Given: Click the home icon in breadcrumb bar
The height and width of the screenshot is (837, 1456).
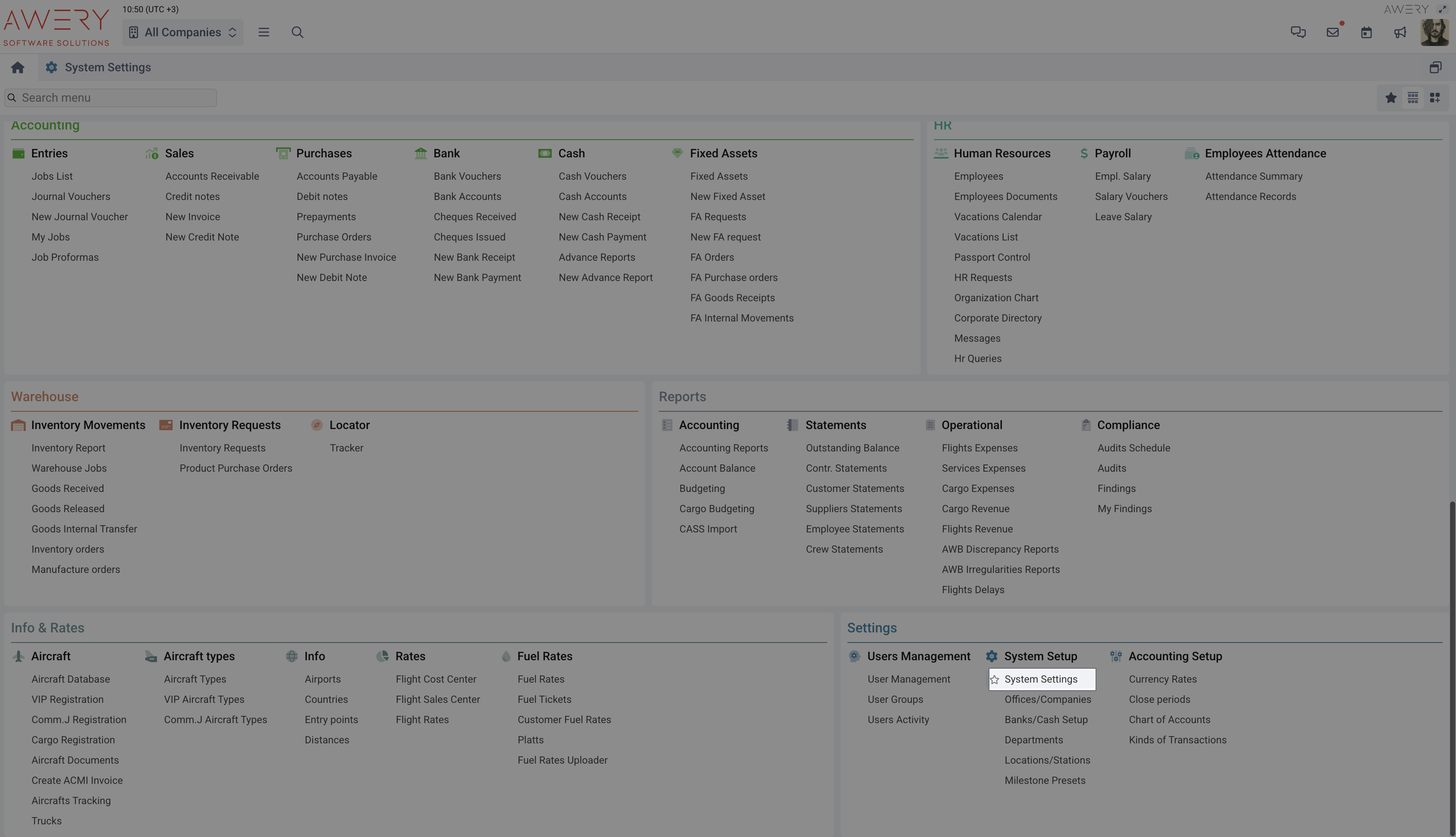Looking at the screenshot, I should (17, 68).
